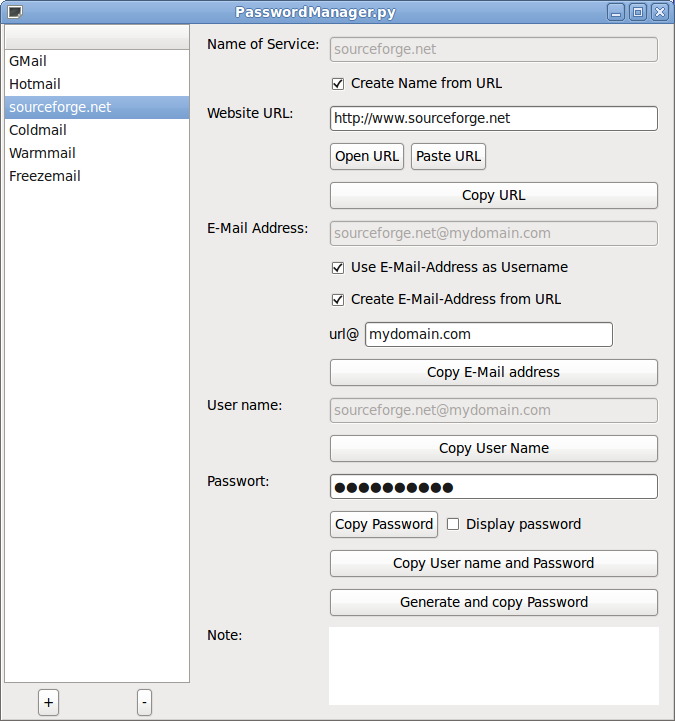Focus the password input field

click(x=494, y=486)
